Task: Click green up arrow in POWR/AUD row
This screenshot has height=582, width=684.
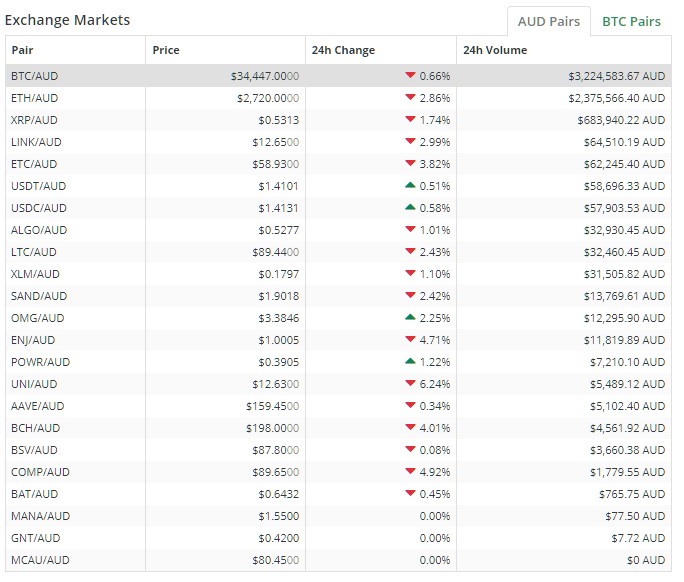Action: [410, 361]
